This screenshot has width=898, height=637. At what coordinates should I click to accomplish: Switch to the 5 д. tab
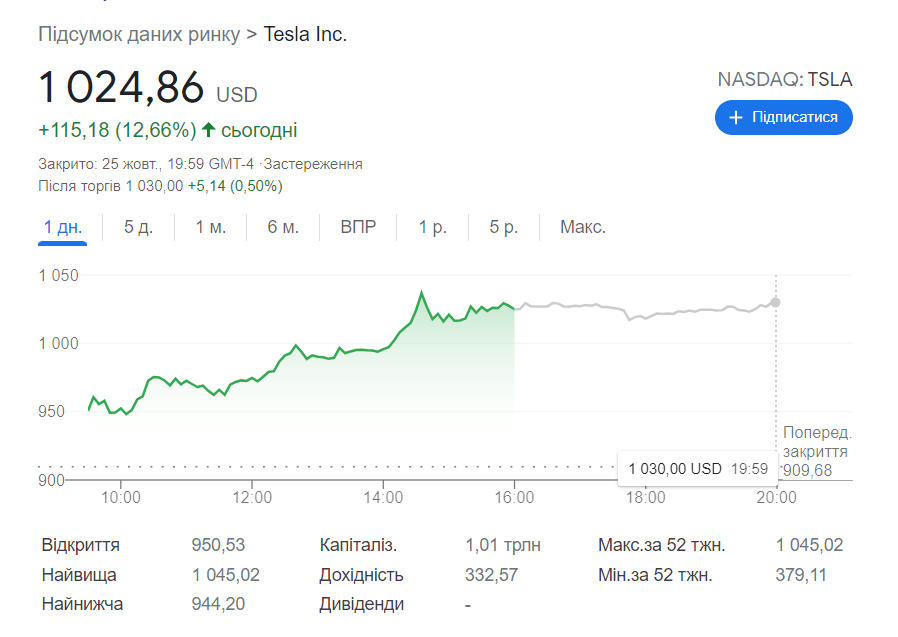click(x=138, y=227)
